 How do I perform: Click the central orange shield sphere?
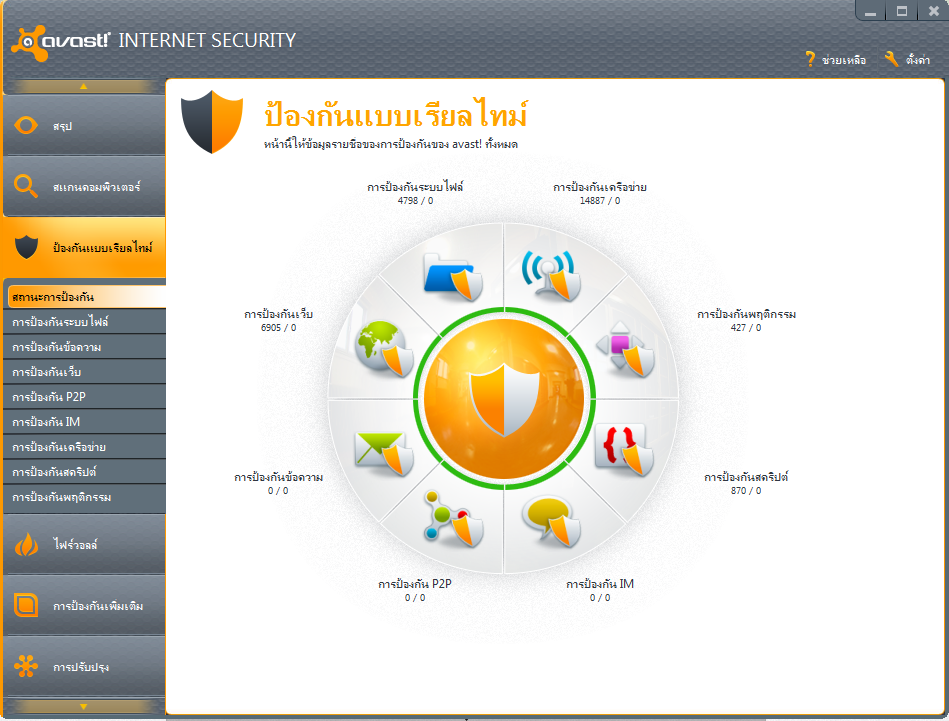[504, 398]
